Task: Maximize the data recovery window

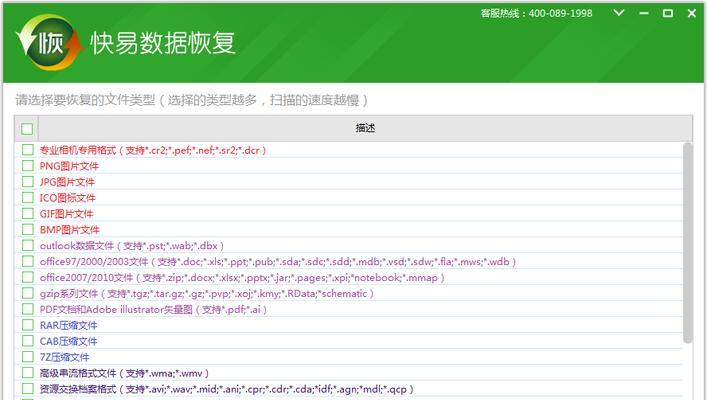Action: pos(668,14)
